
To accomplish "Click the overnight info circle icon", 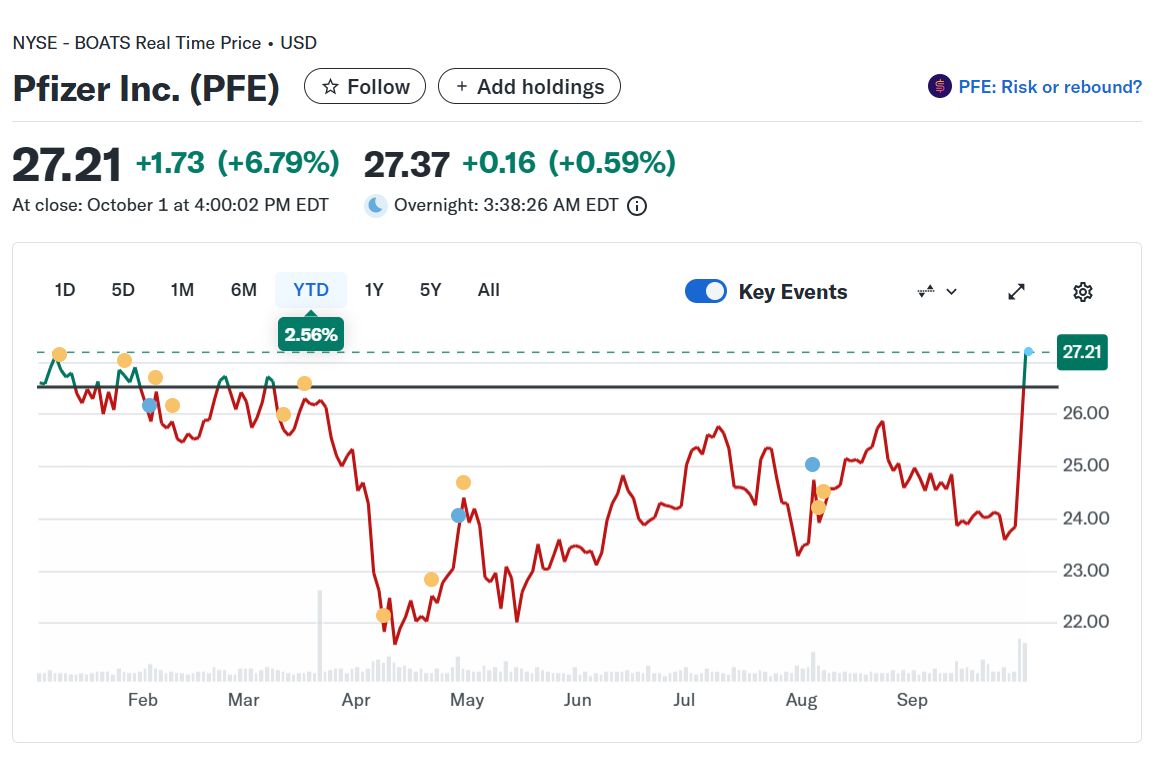I will pos(636,207).
